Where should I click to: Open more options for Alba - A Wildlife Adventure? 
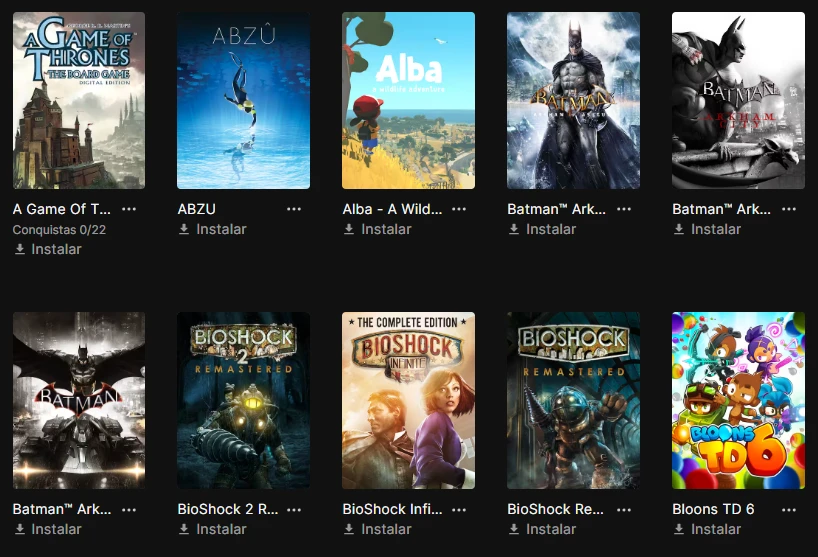[459, 209]
